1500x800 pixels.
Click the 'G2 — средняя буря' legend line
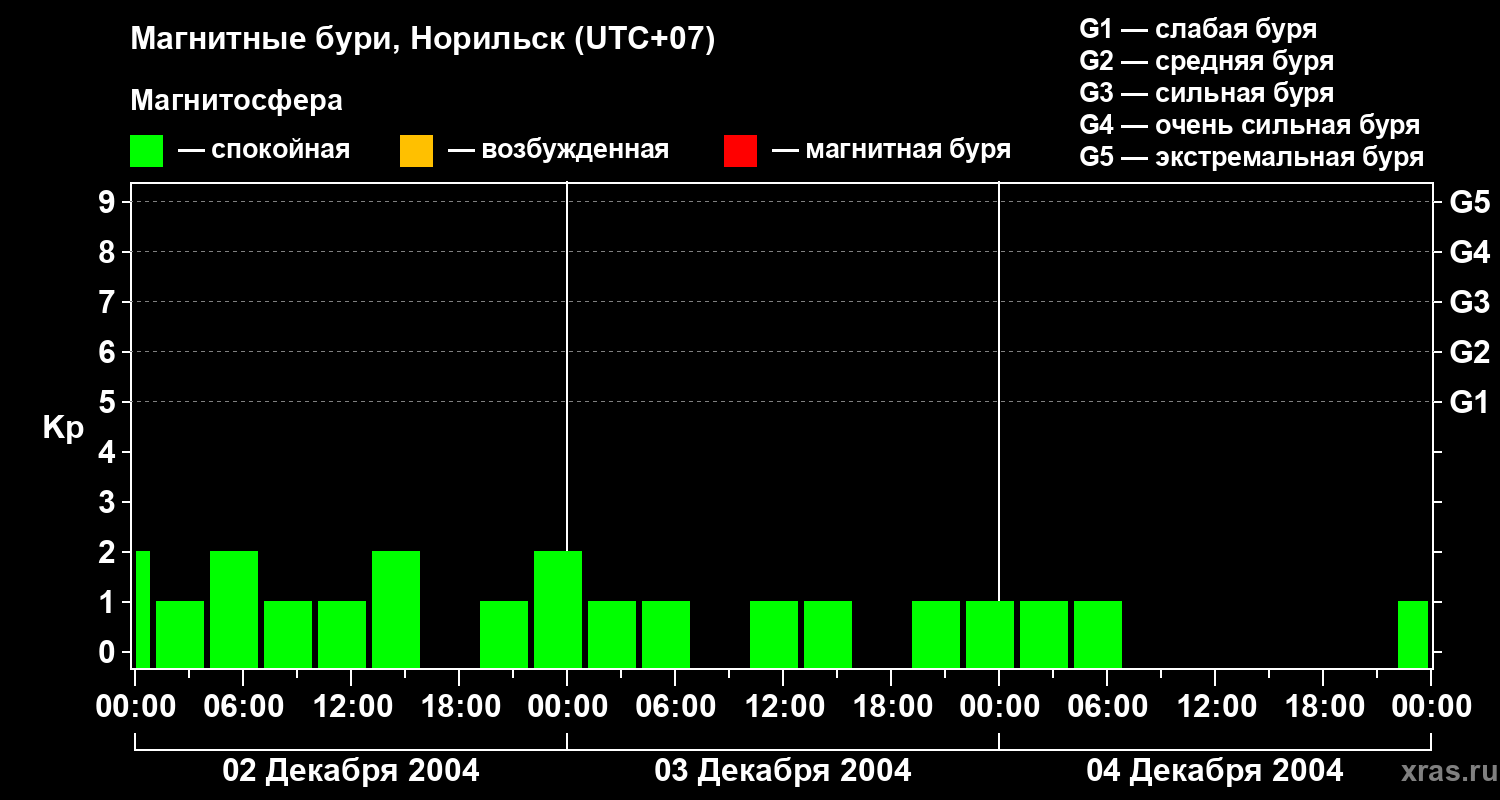click(1206, 61)
